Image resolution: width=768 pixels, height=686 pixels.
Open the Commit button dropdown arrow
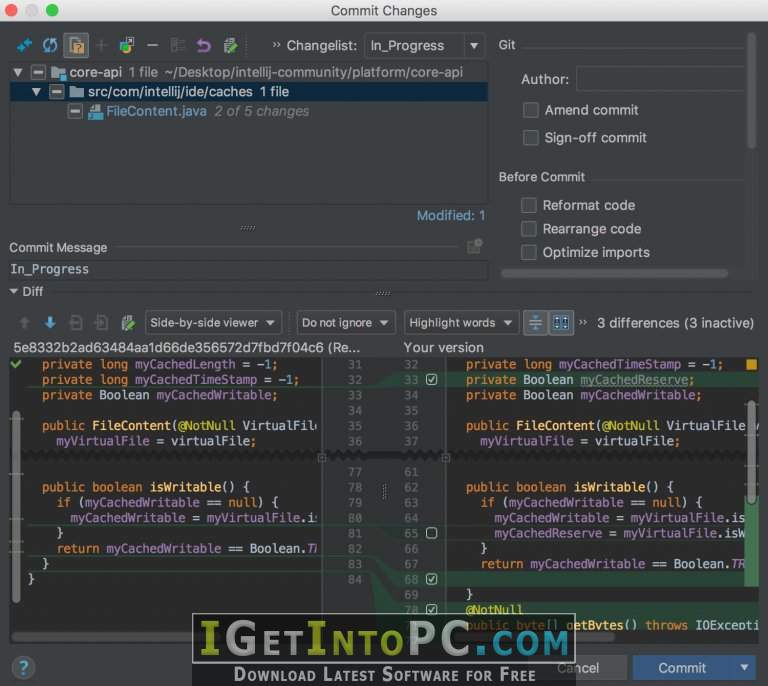click(x=744, y=667)
